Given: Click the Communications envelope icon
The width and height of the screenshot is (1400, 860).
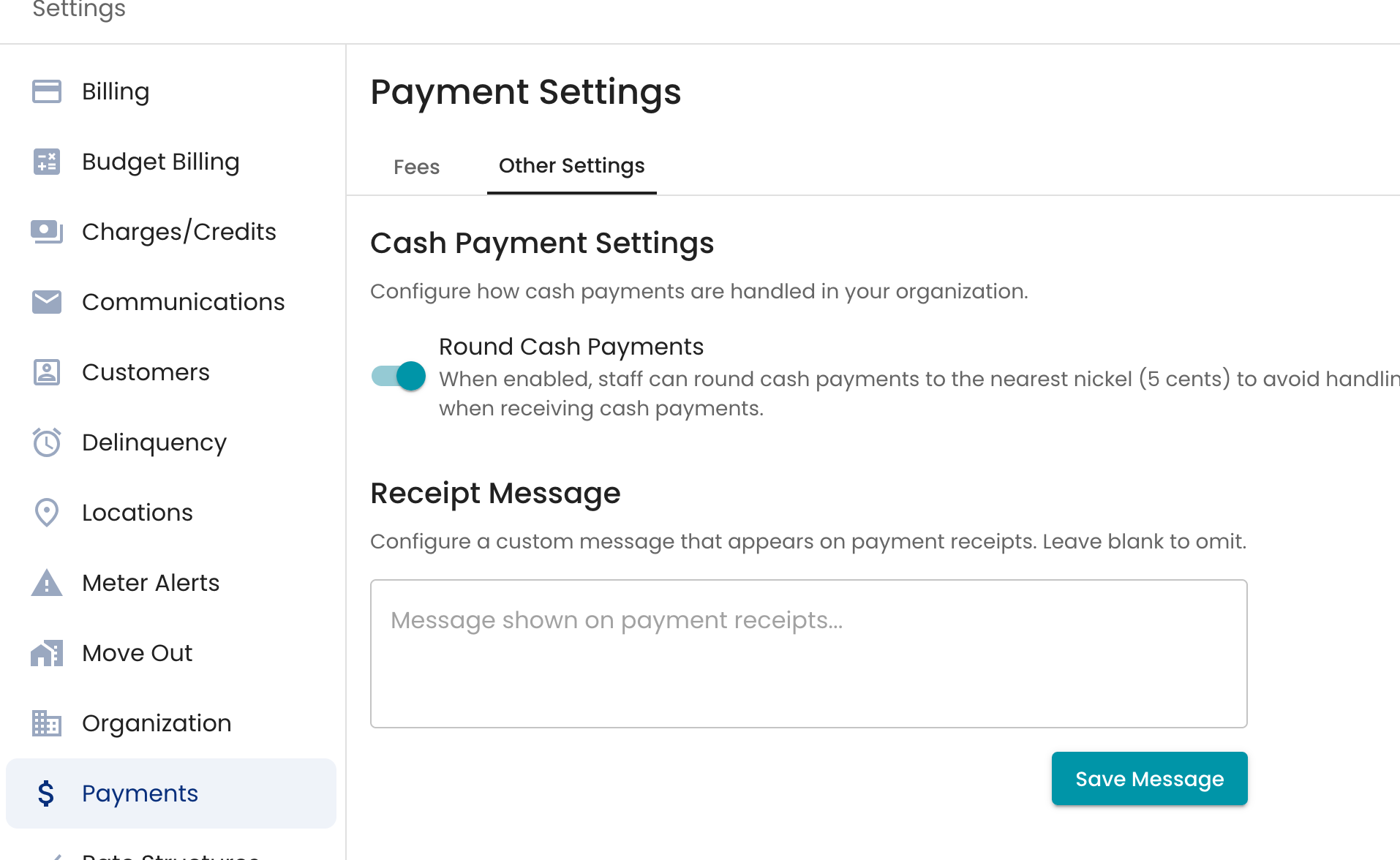Looking at the screenshot, I should tap(47, 302).
